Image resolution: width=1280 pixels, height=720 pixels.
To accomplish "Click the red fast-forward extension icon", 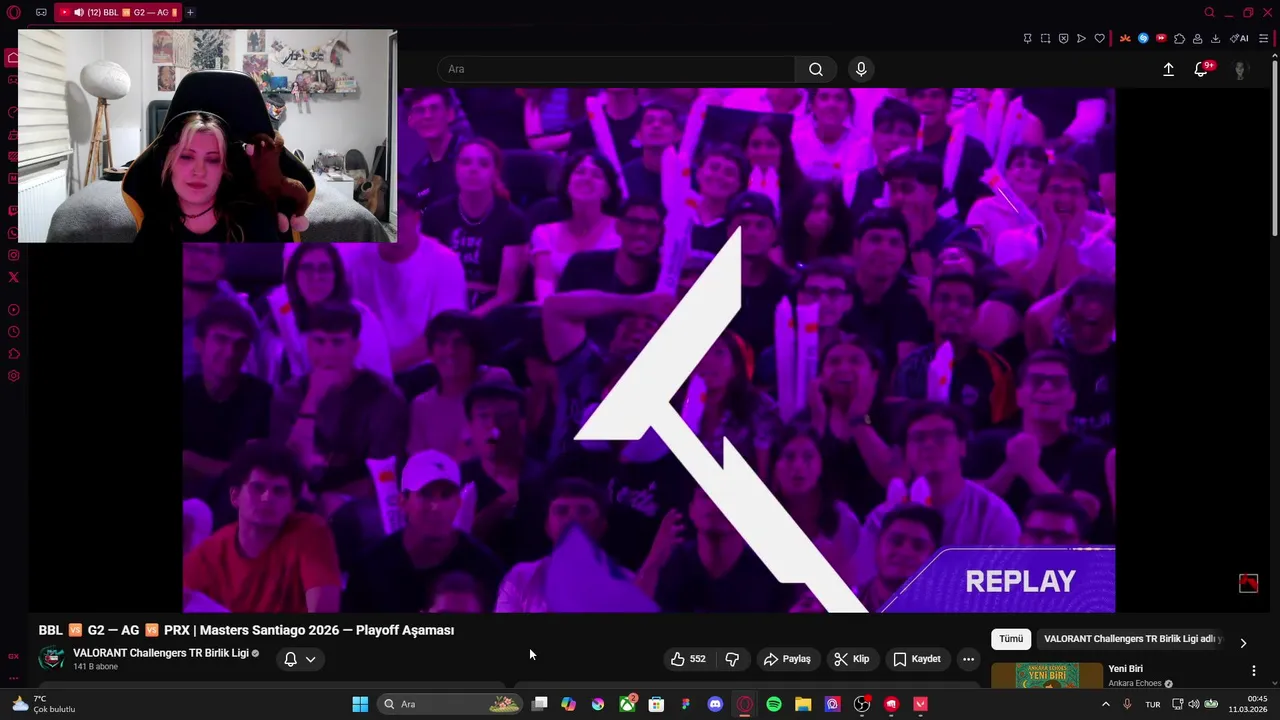I will [1161, 38].
